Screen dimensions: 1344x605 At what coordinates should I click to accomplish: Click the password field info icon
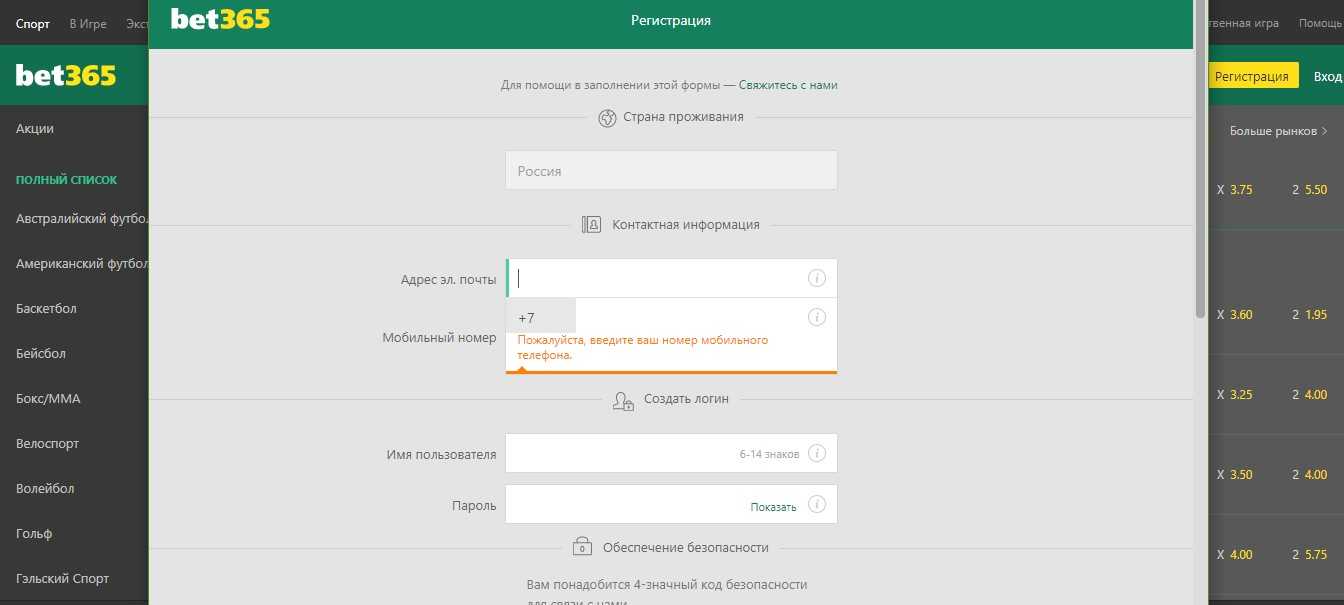pyautogui.click(x=816, y=504)
